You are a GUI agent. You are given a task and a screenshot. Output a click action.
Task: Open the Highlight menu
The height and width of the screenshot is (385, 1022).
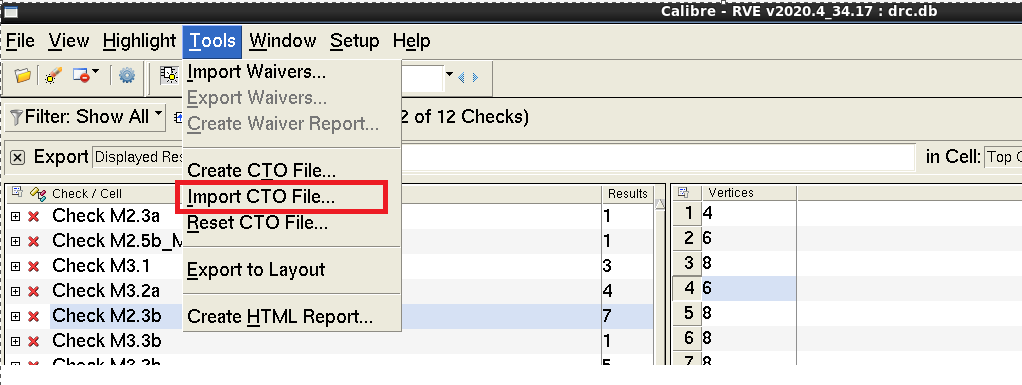click(139, 42)
